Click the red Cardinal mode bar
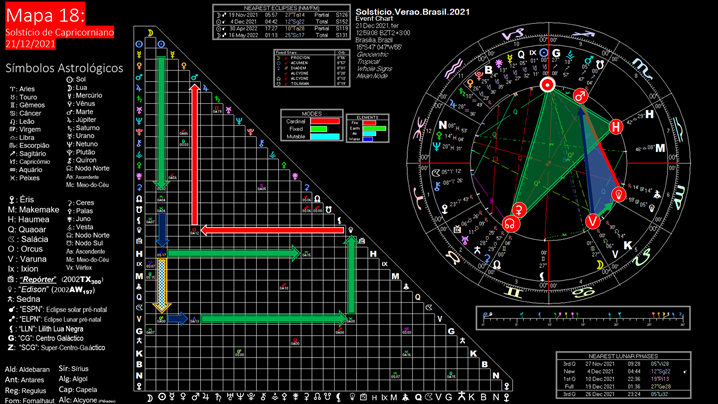Viewport: 718px width, 404px height. pos(325,121)
